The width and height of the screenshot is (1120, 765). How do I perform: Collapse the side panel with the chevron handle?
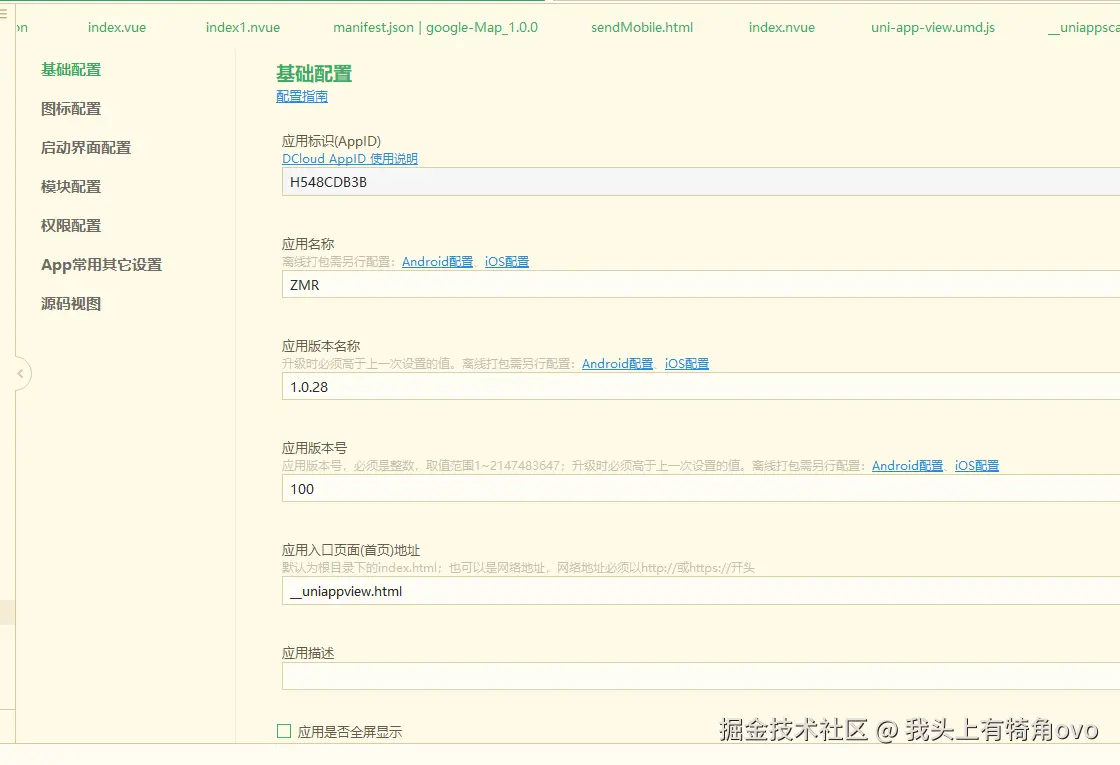(x=21, y=374)
